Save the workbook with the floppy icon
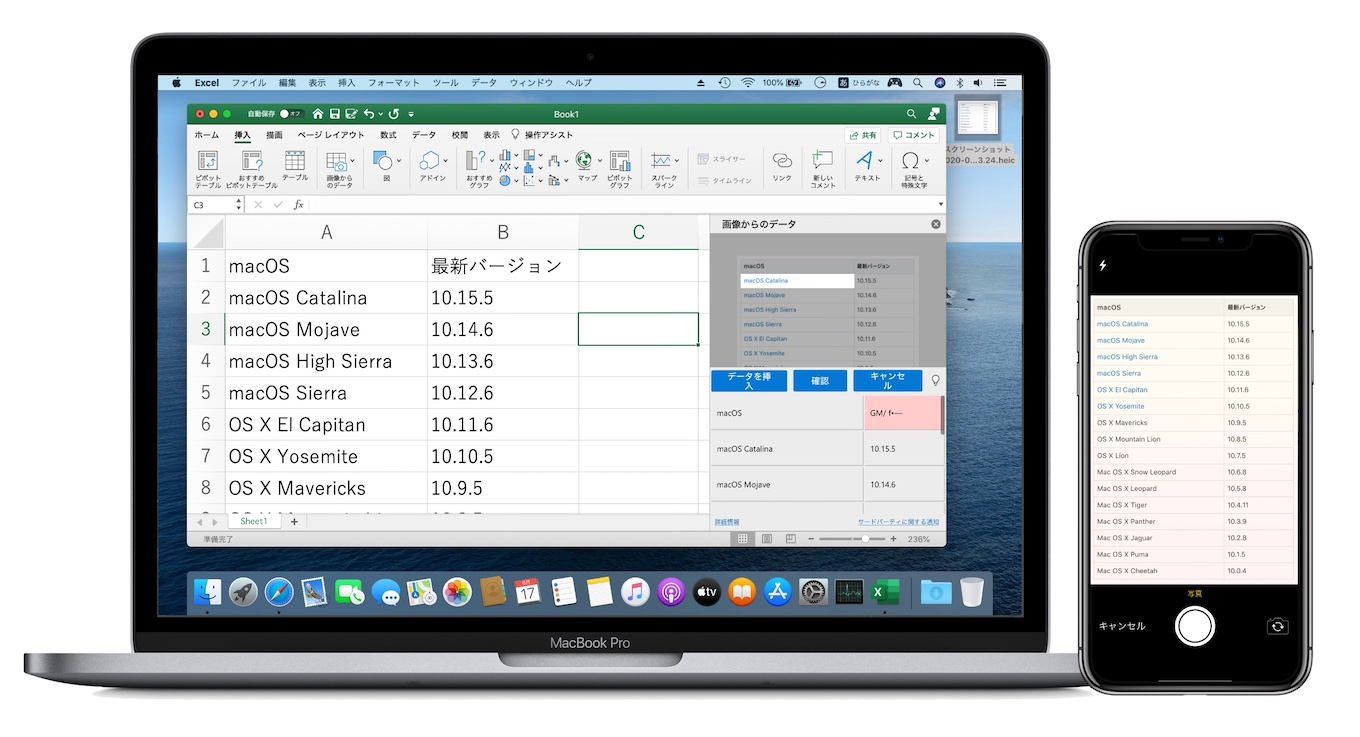1360x737 pixels. pos(335,114)
